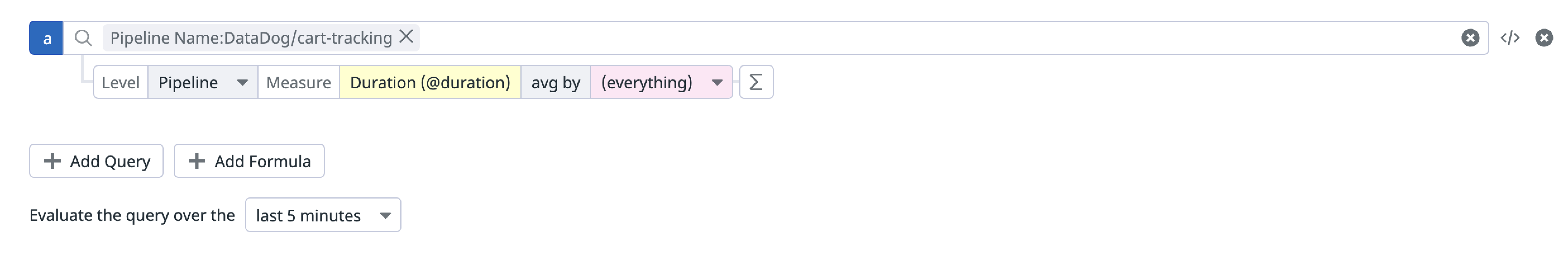
Task: Click the Add Formula button
Action: coord(249,161)
